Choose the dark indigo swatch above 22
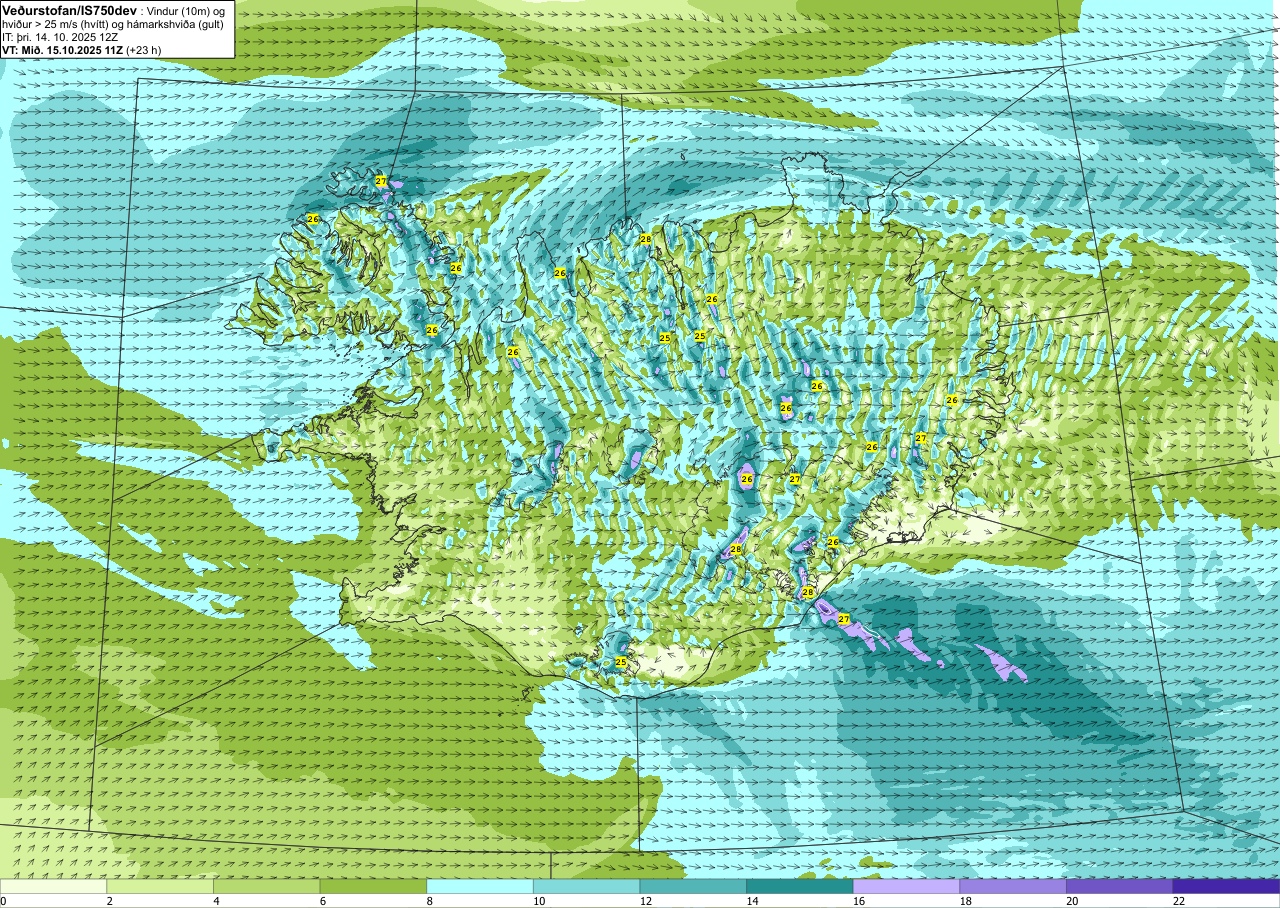Image resolution: width=1280 pixels, height=908 pixels. [1227, 886]
